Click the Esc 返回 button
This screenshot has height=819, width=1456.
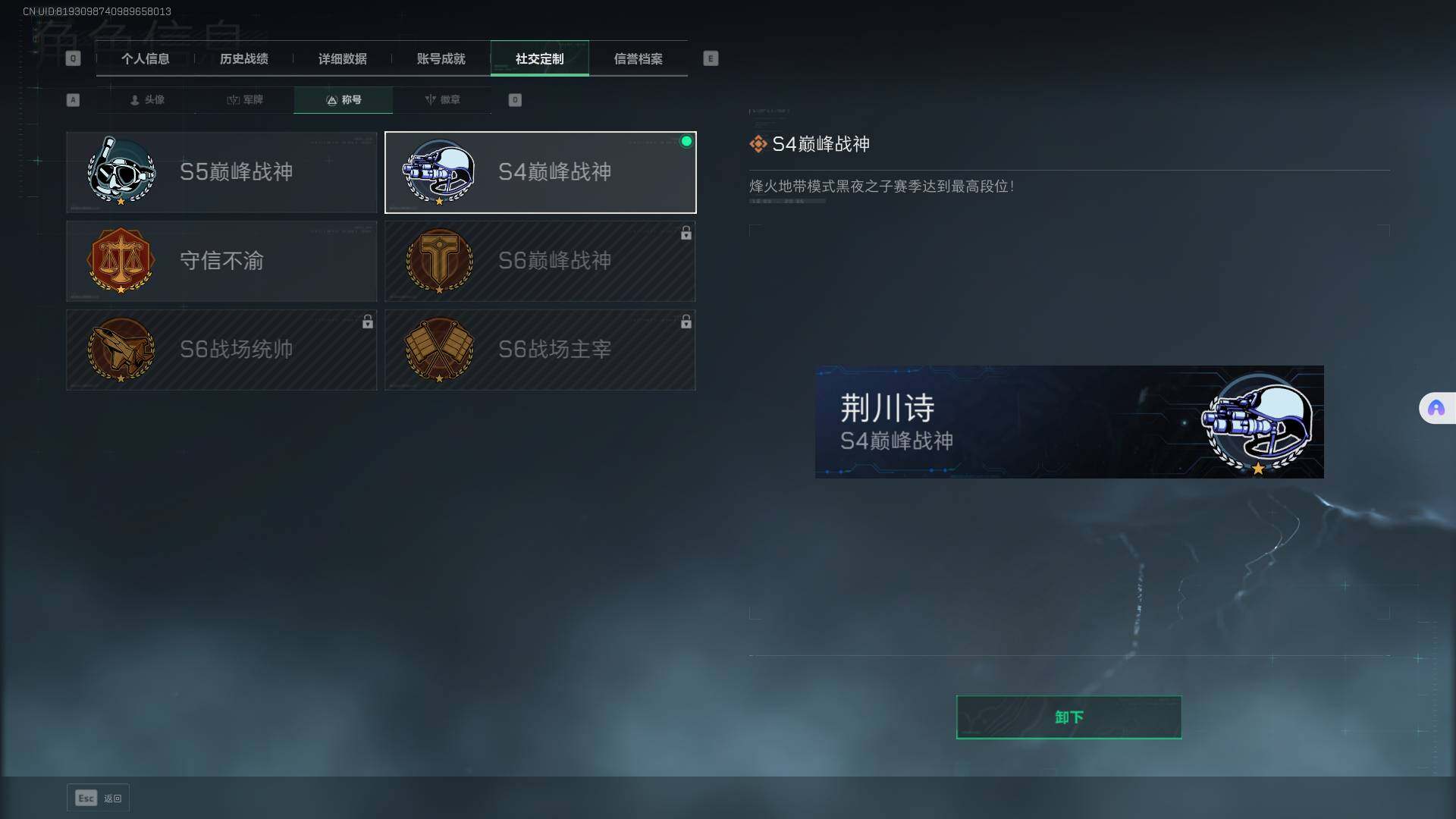[x=98, y=798]
